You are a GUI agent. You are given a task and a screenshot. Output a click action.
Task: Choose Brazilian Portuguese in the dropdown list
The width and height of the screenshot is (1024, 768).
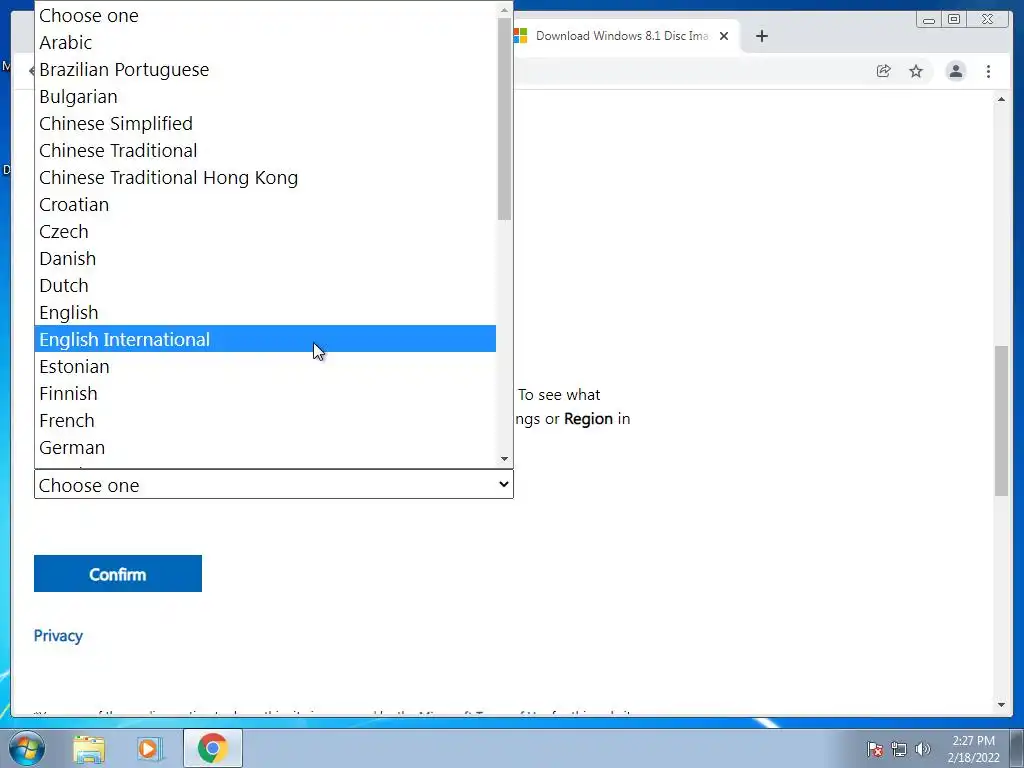point(265,69)
